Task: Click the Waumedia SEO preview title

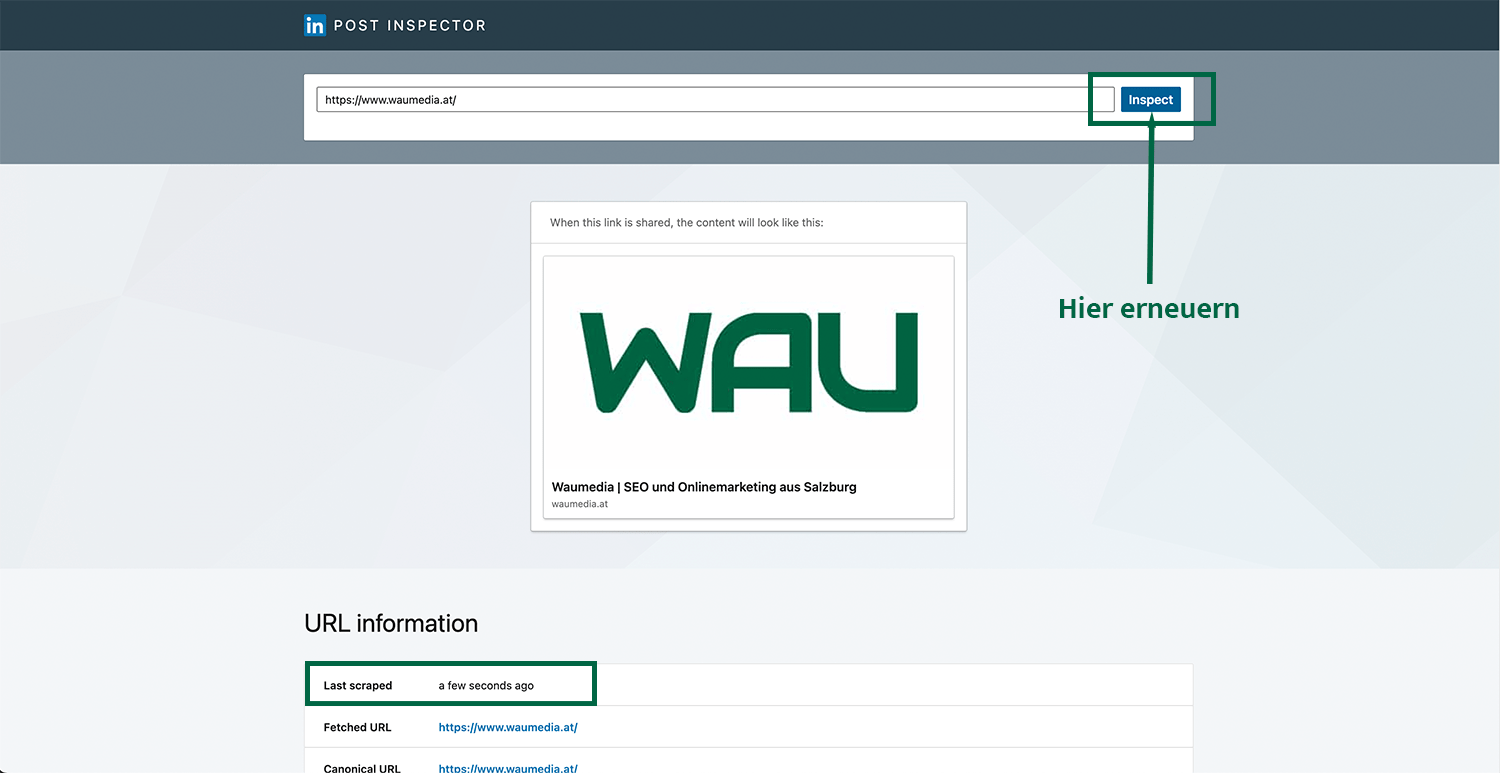Action: [x=704, y=487]
